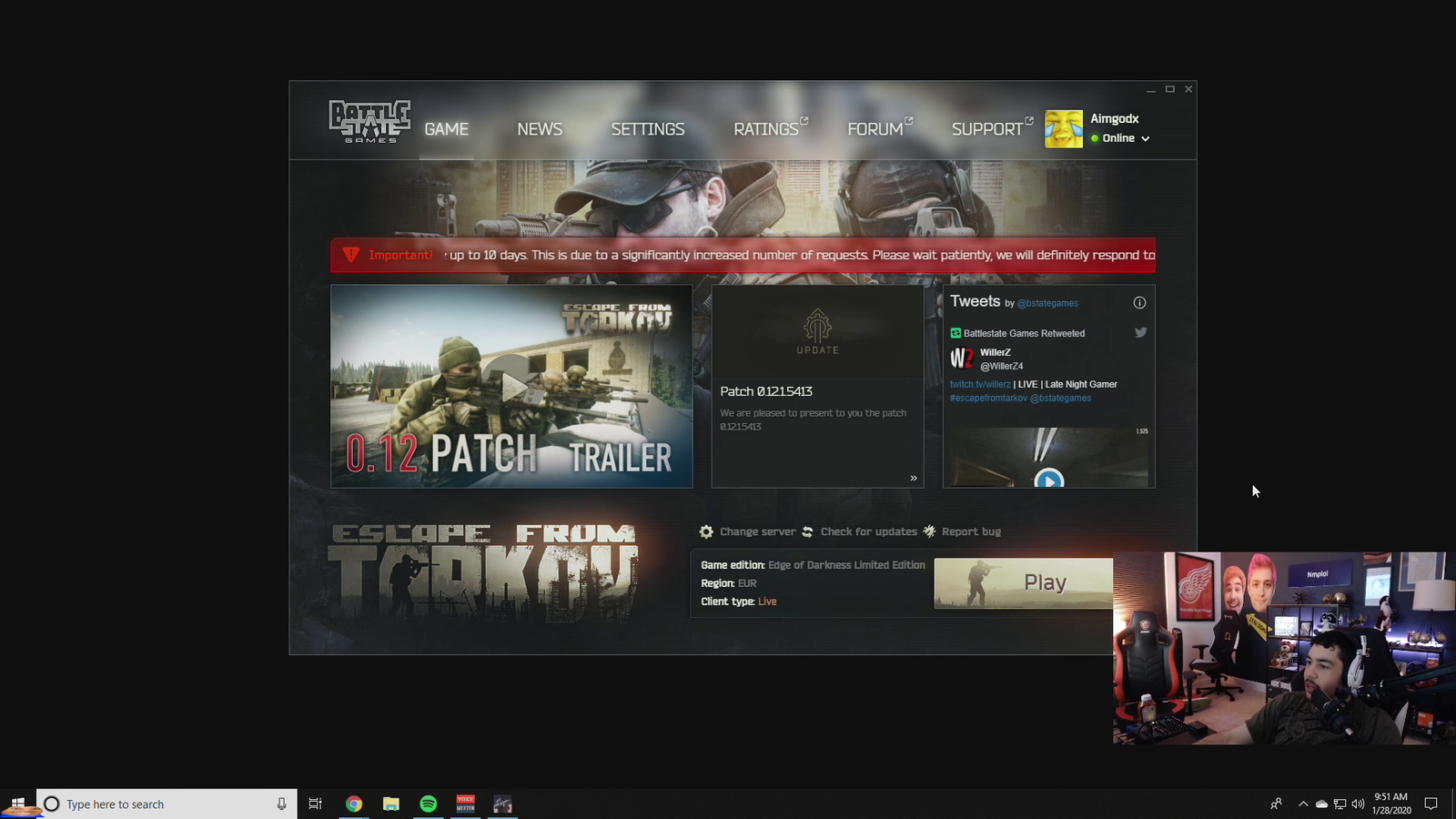Click the red Important warning triangle icon
Image resolution: width=1456 pixels, height=819 pixels.
click(x=351, y=255)
